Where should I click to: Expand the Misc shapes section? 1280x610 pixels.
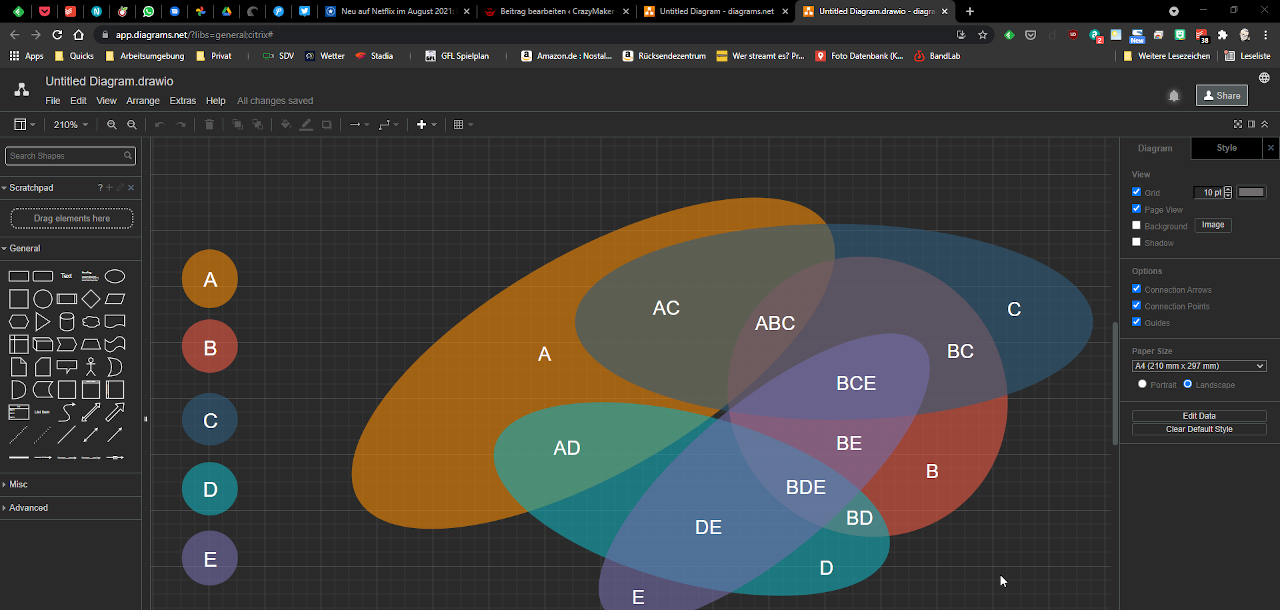[15, 484]
